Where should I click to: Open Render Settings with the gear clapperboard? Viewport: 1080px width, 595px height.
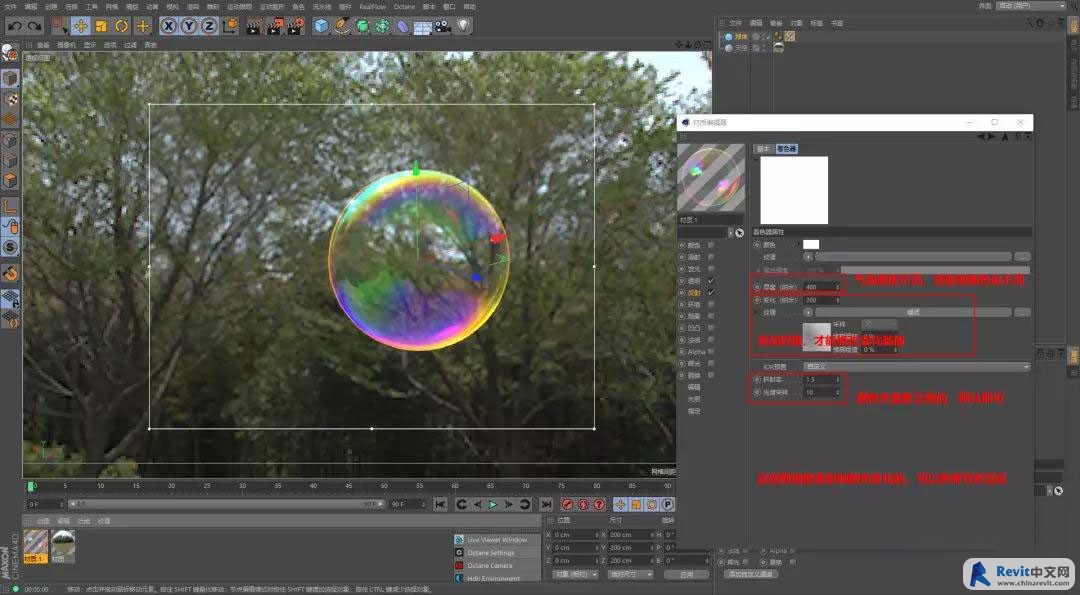pyautogui.click(x=295, y=26)
